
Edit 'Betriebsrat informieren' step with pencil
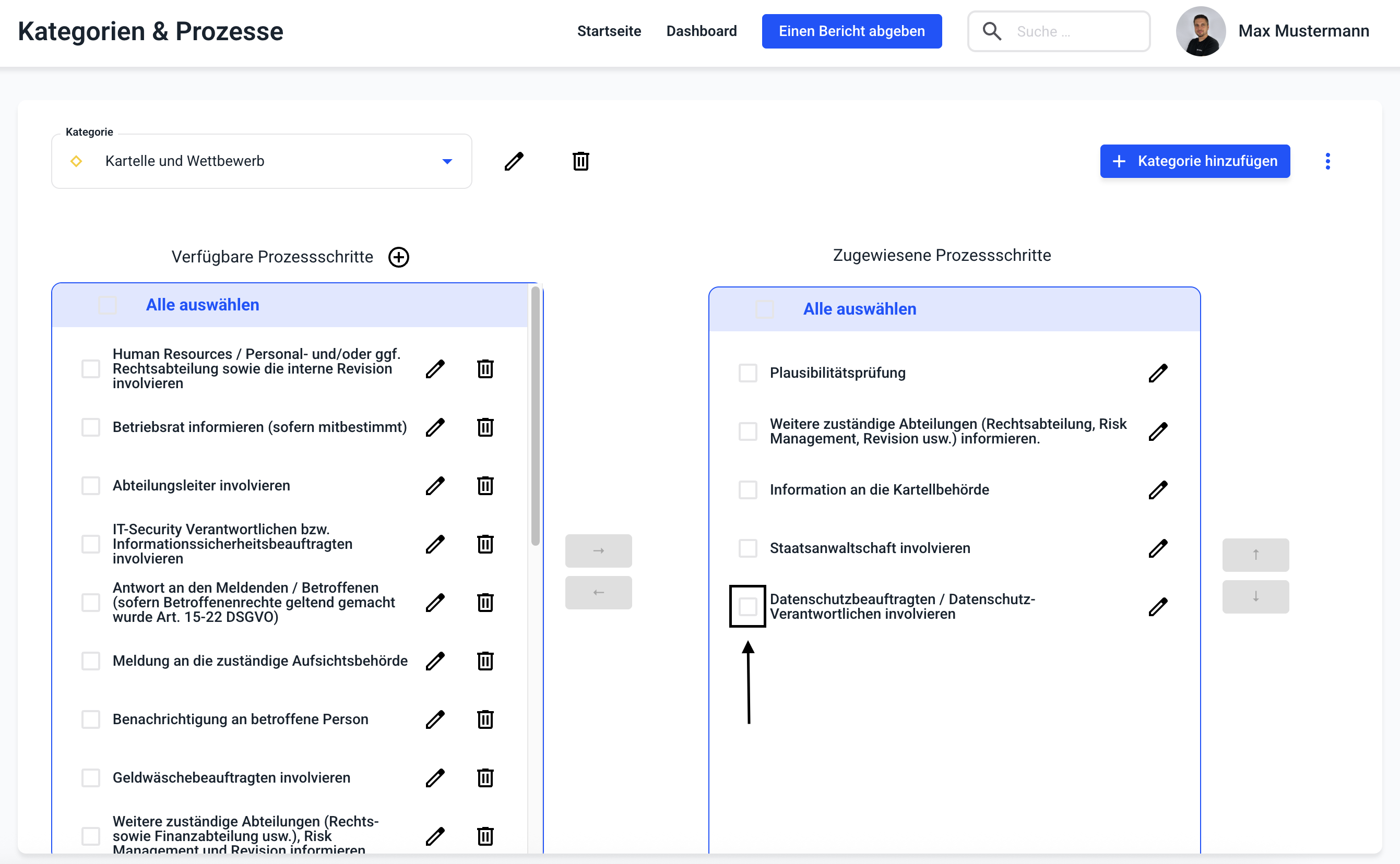pyautogui.click(x=435, y=427)
